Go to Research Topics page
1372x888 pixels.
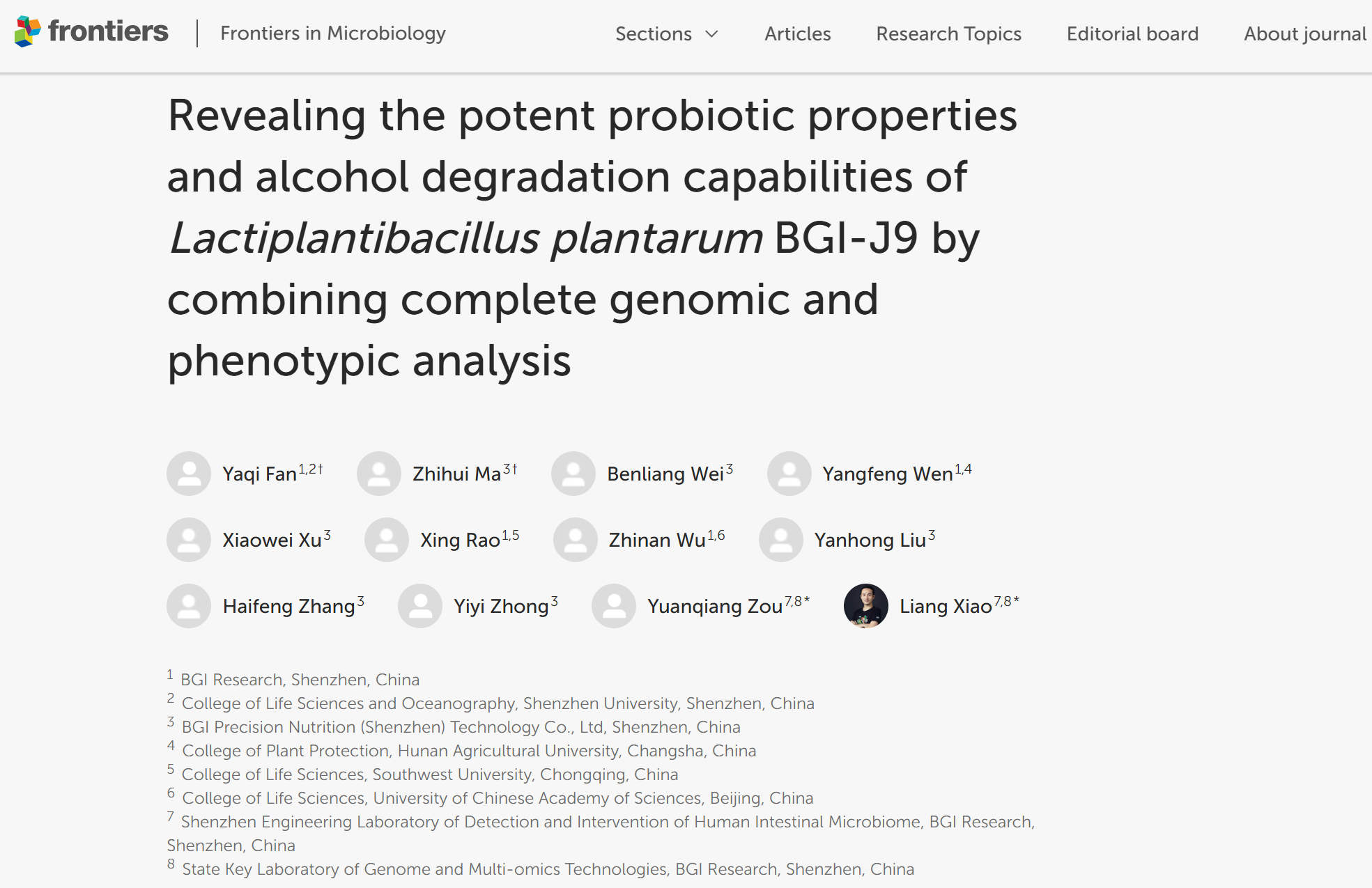pyautogui.click(x=948, y=33)
